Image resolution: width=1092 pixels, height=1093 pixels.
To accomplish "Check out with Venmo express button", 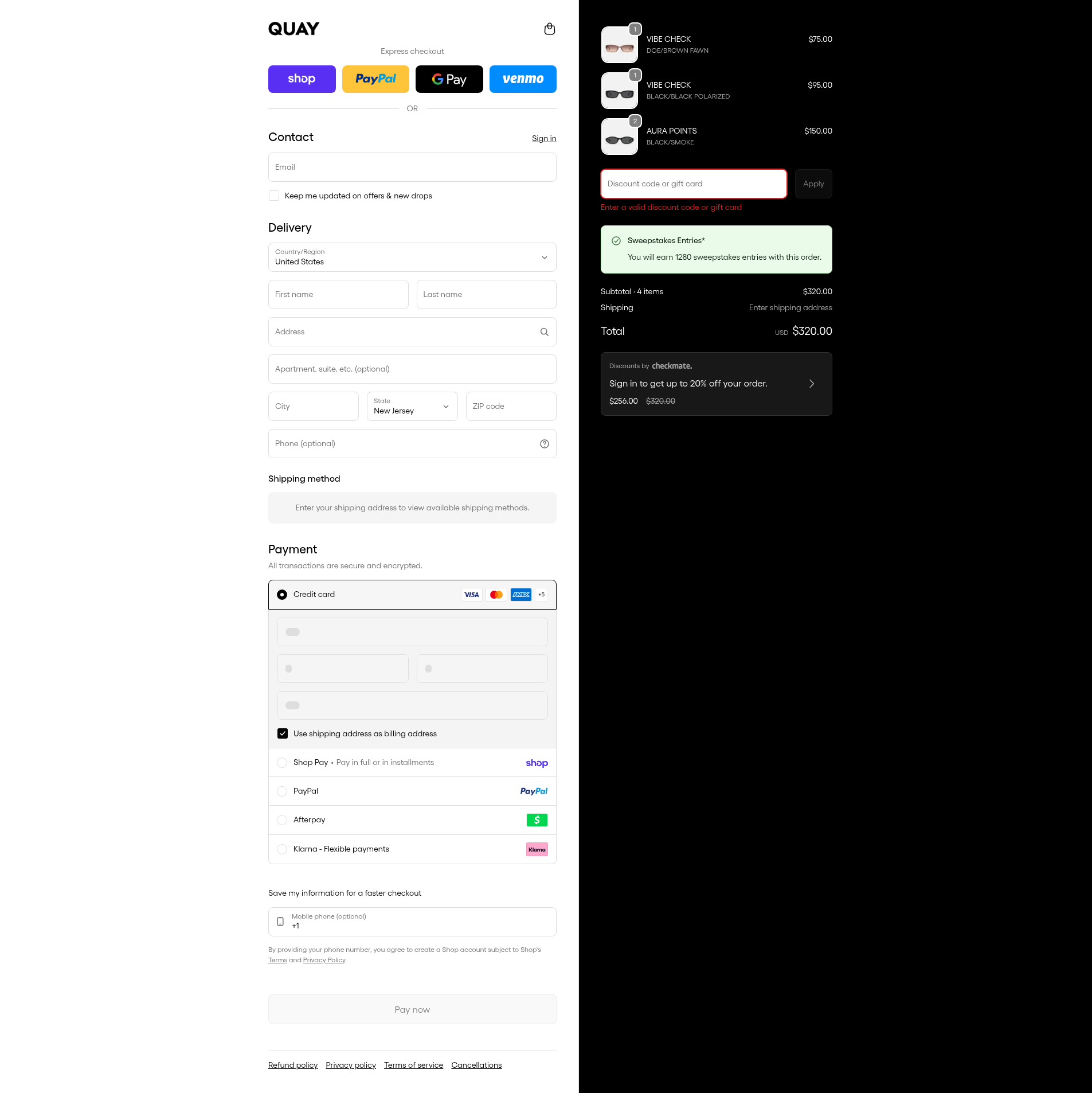I will [523, 79].
